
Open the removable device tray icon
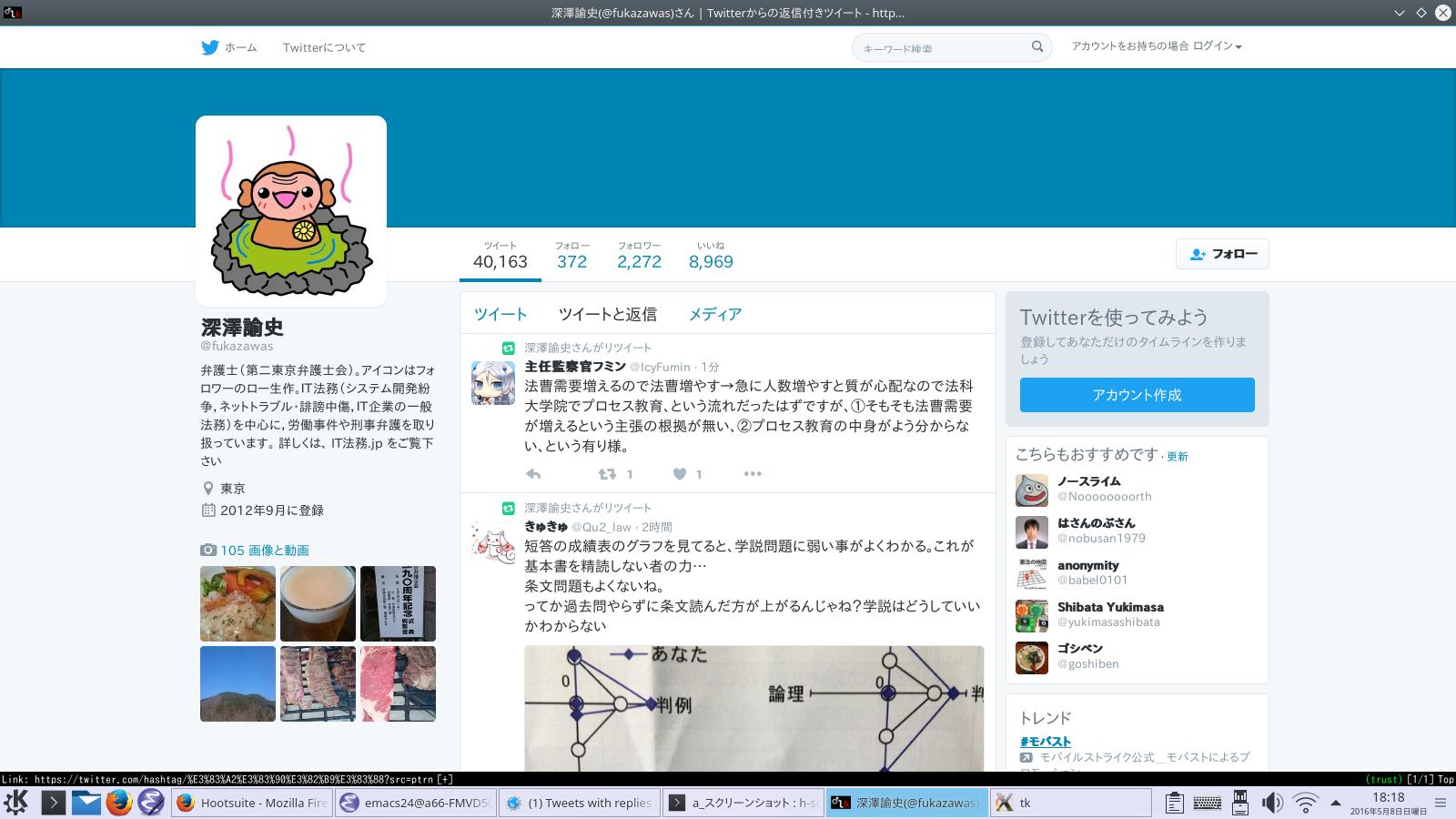tap(1239, 802)
